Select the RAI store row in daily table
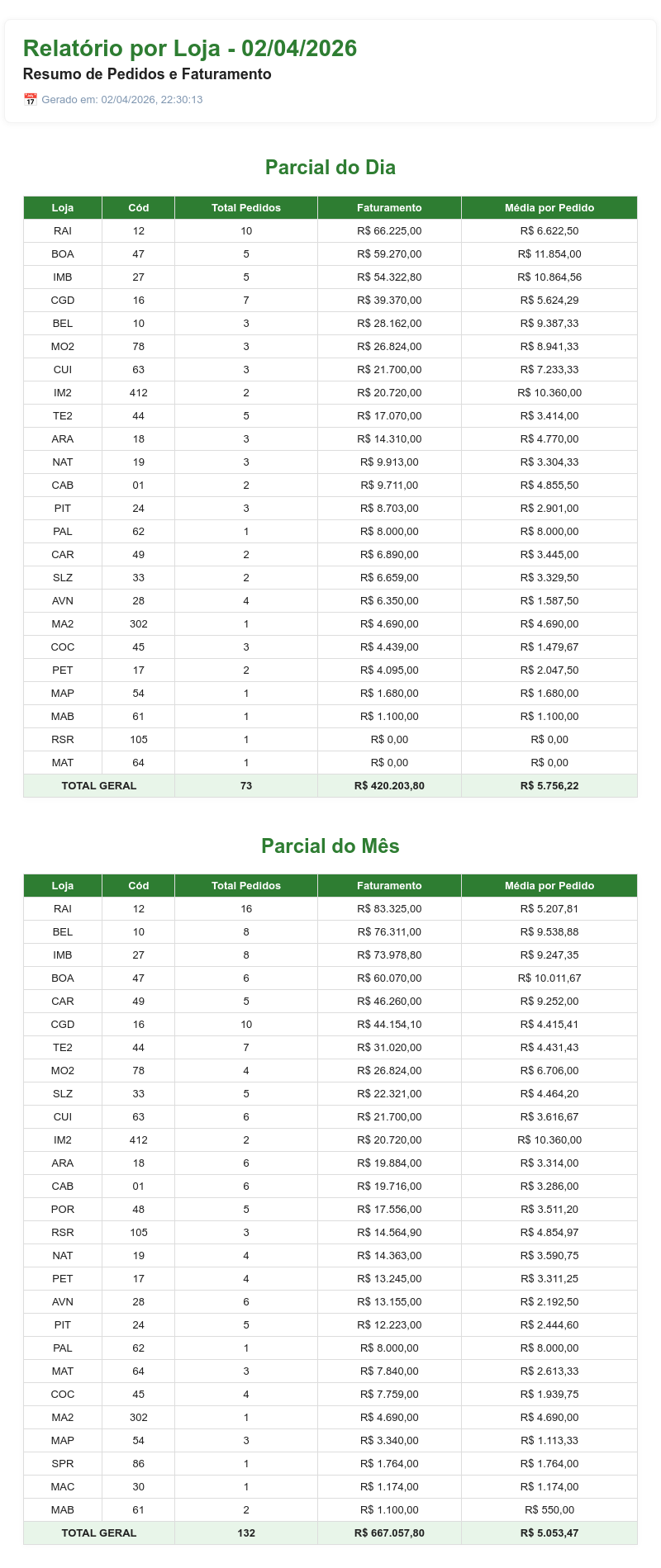661x1568 pixels. 330,231
